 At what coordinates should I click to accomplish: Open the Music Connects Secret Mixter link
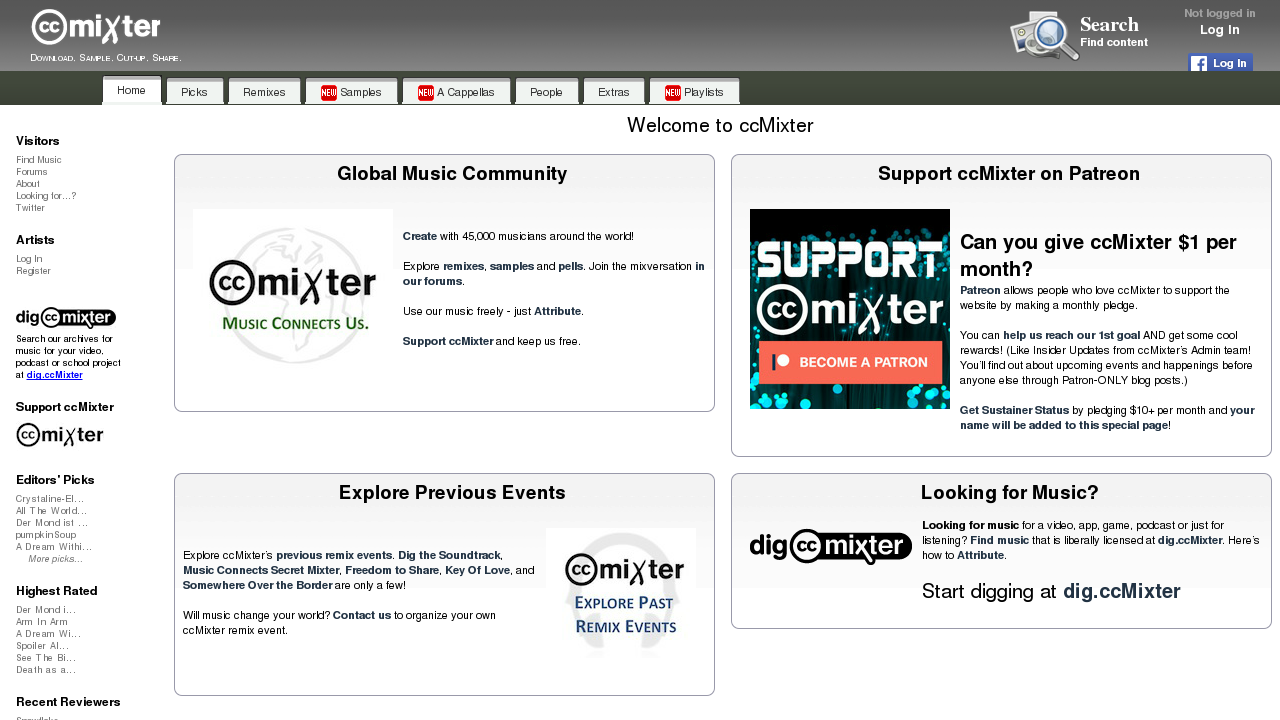coord(261,570)
